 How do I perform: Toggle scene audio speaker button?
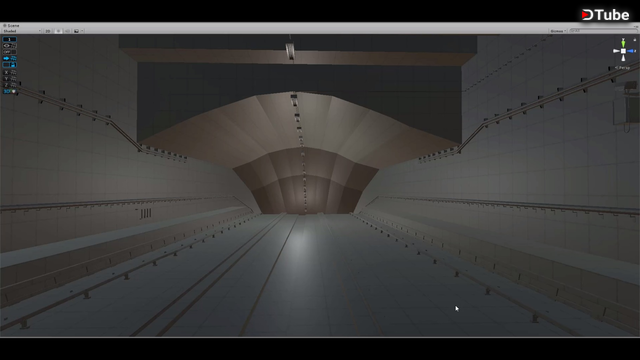[67, 31]
